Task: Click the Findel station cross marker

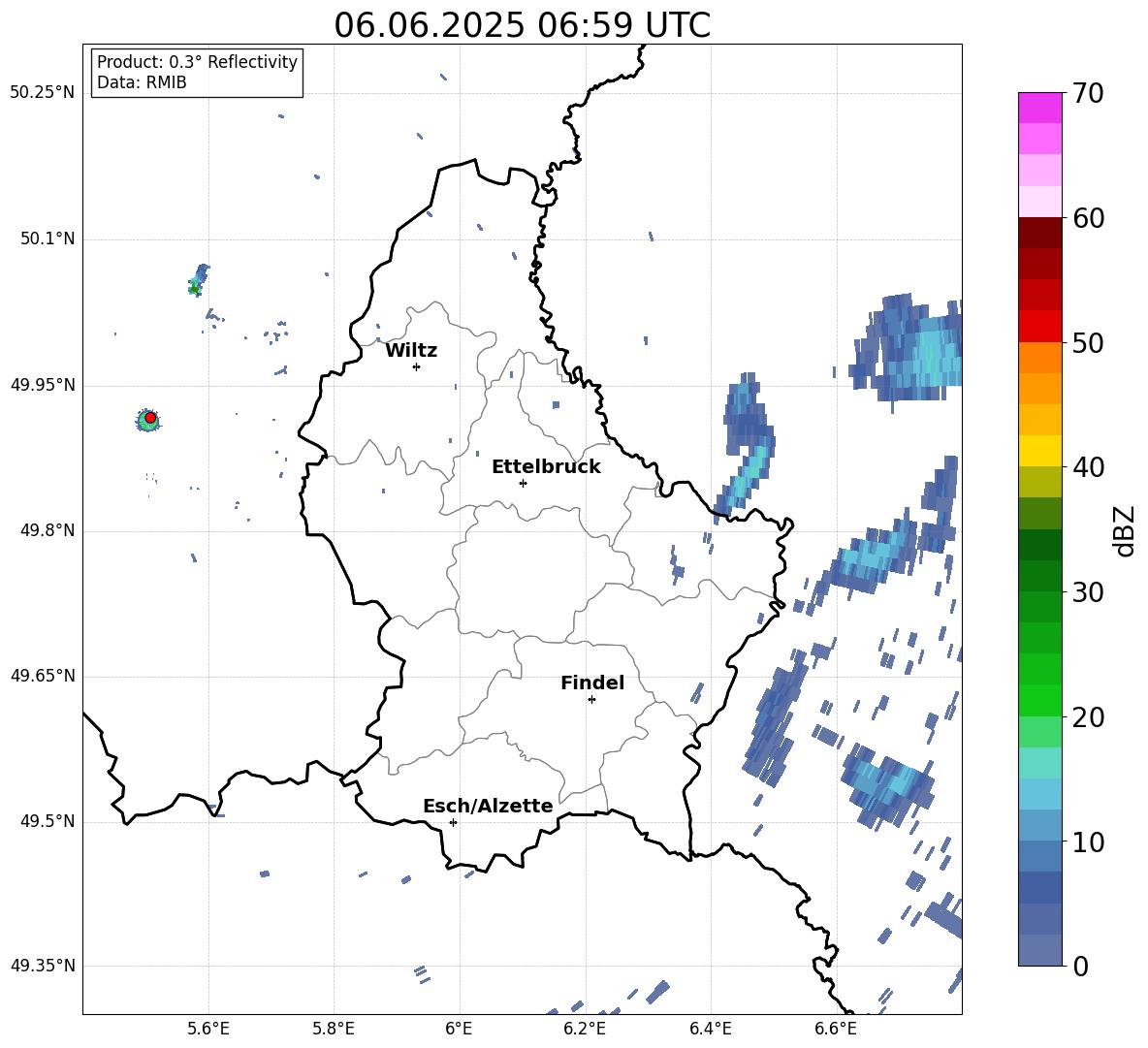Action: coord(591,699)
